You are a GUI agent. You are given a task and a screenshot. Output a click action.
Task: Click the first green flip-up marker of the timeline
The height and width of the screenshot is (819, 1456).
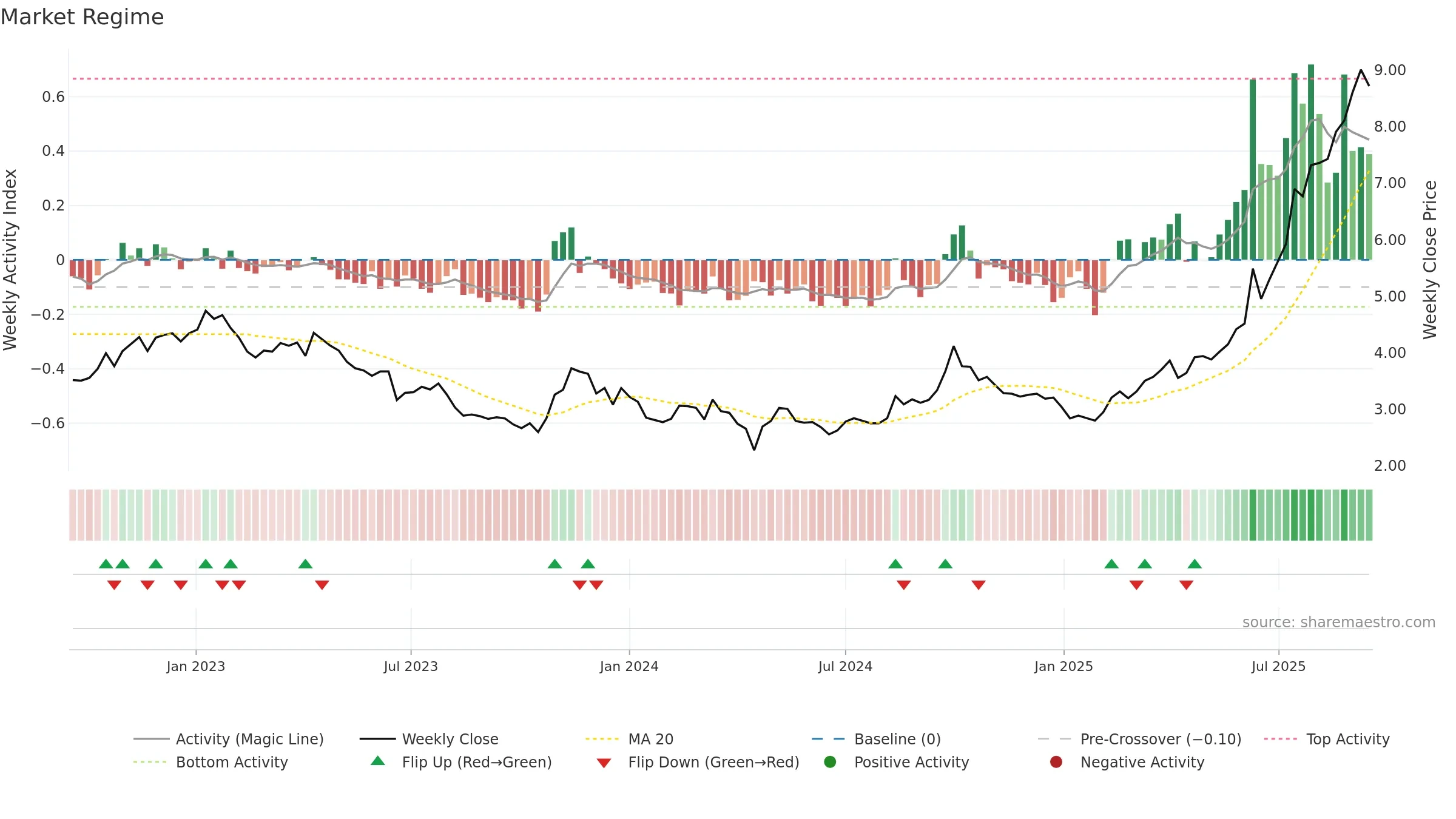106,564
